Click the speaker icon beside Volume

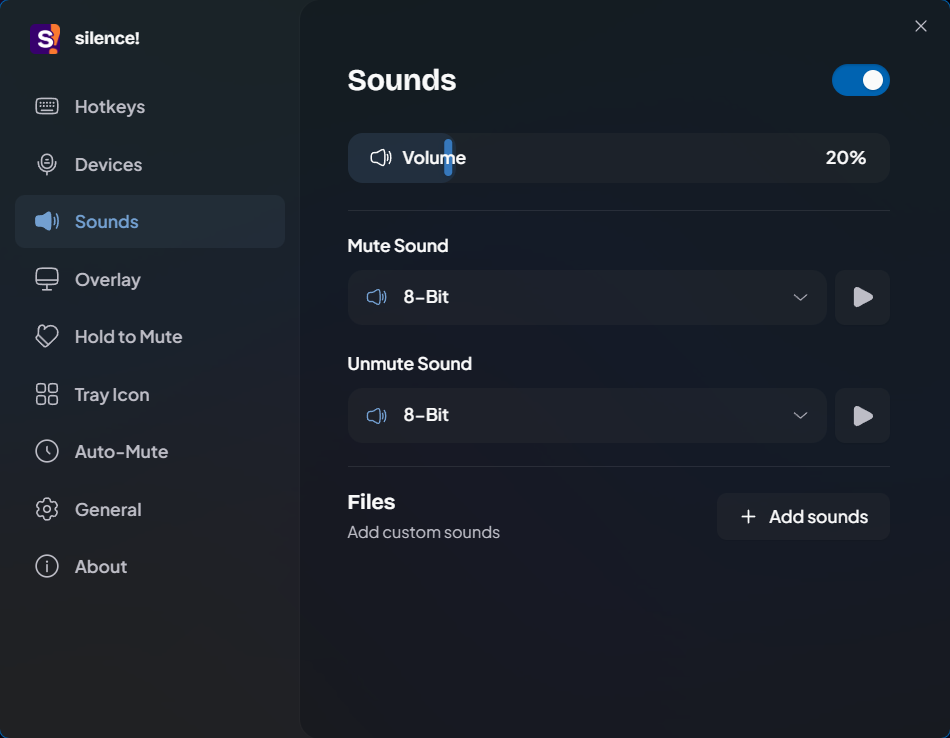click(x=380, y=158)
